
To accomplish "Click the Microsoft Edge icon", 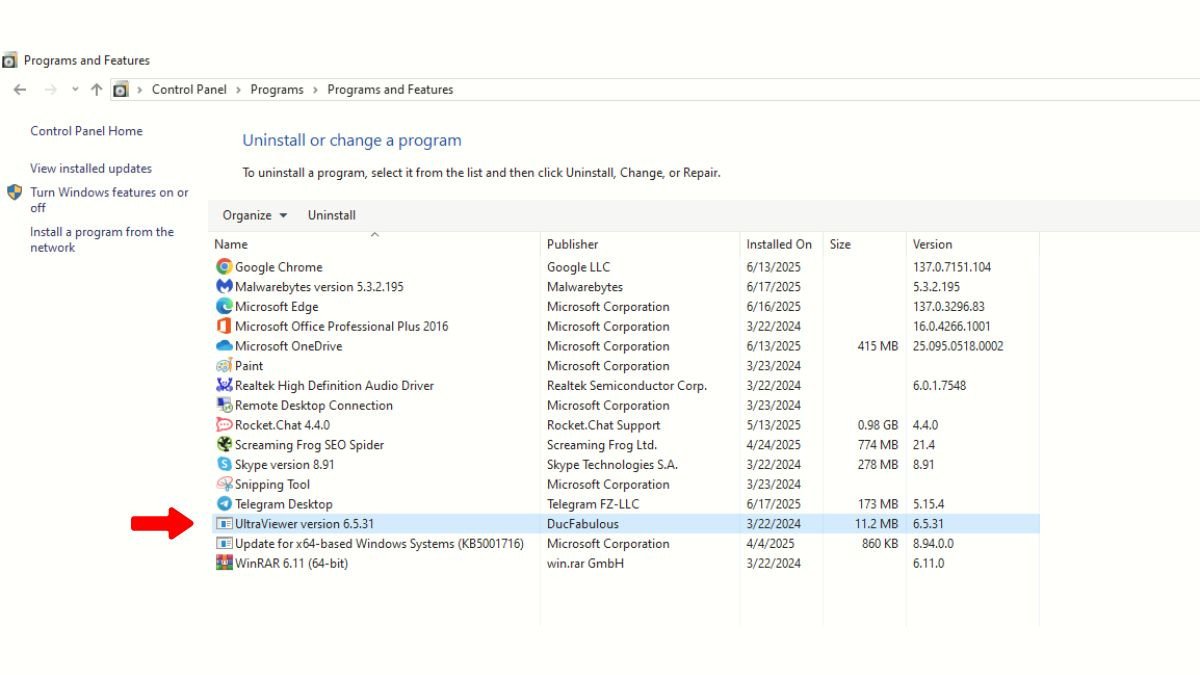I will point(224,307).
